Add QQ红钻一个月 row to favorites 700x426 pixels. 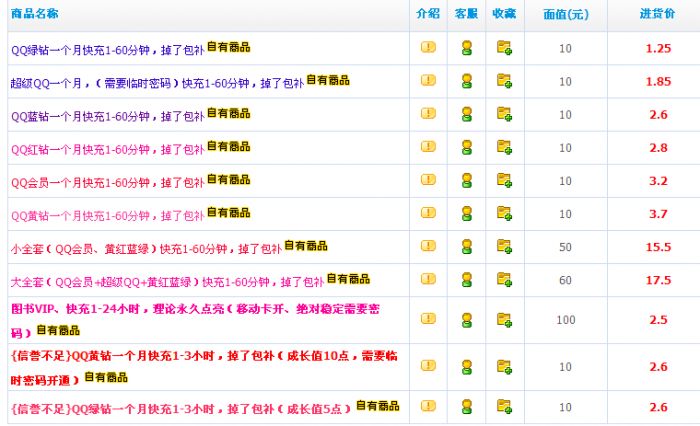[504, 146]
